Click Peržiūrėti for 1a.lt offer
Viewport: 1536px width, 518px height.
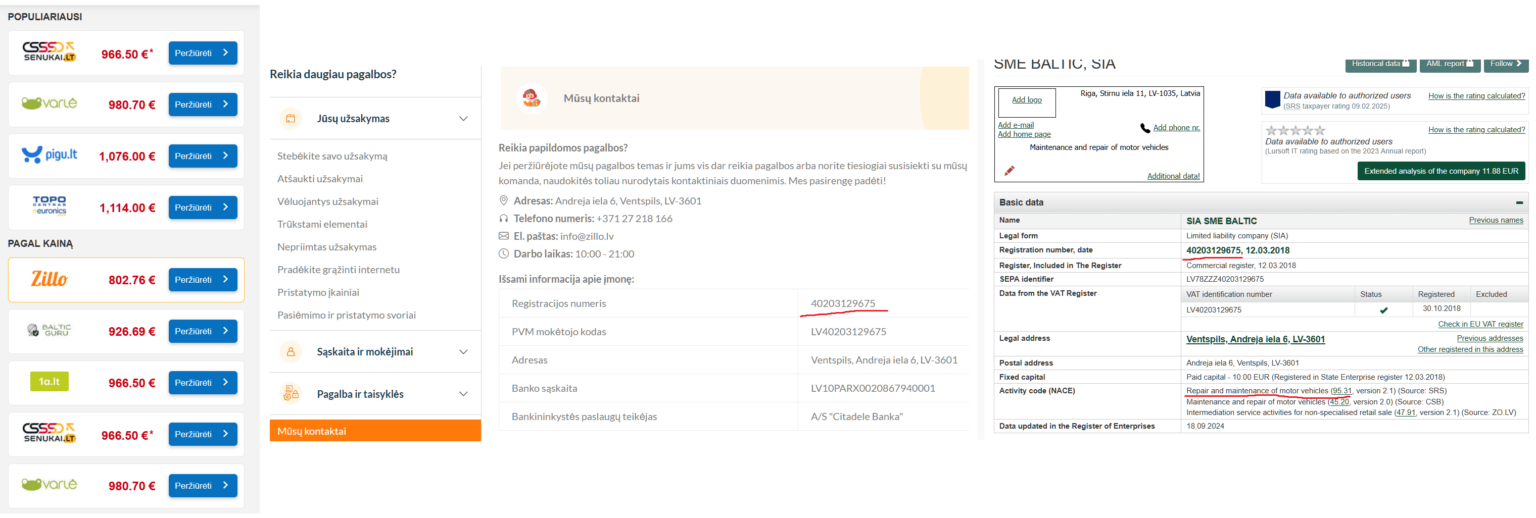pyautogui.click(x=203, y=382)
